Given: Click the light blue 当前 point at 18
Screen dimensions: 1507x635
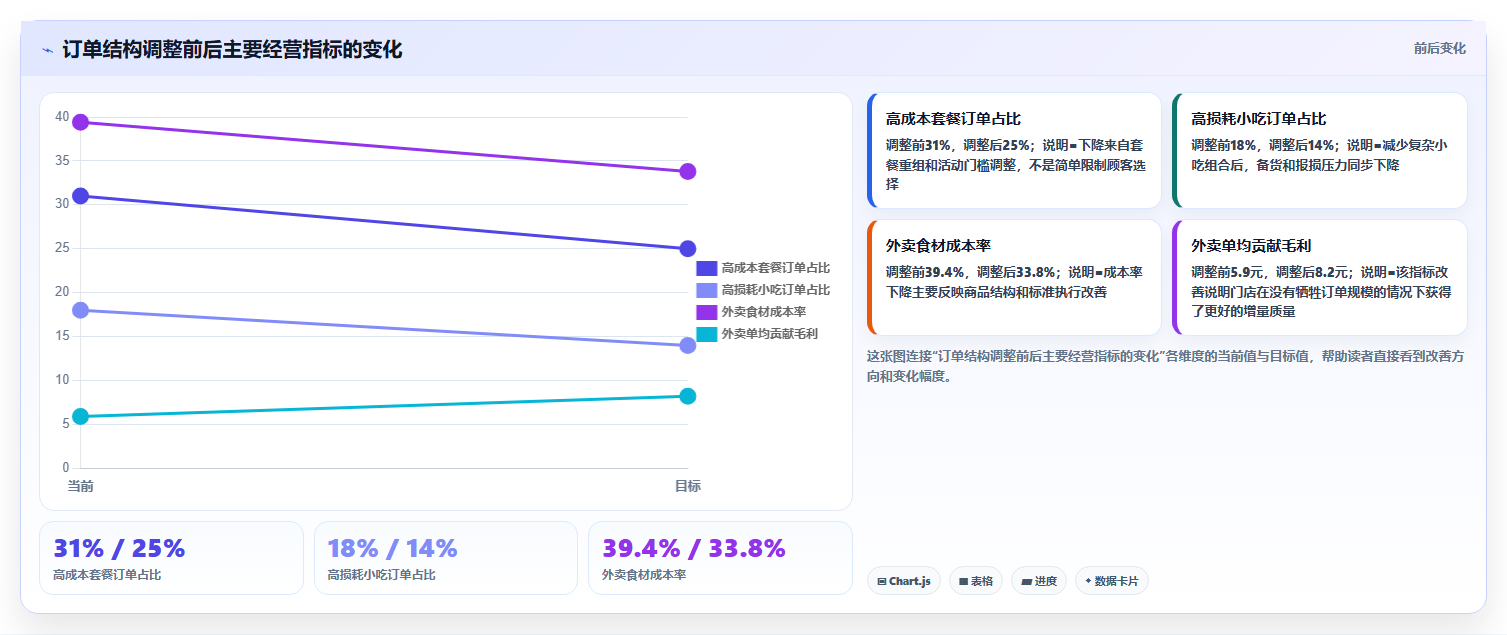Looking at the screenshot, I should [81, 310].
